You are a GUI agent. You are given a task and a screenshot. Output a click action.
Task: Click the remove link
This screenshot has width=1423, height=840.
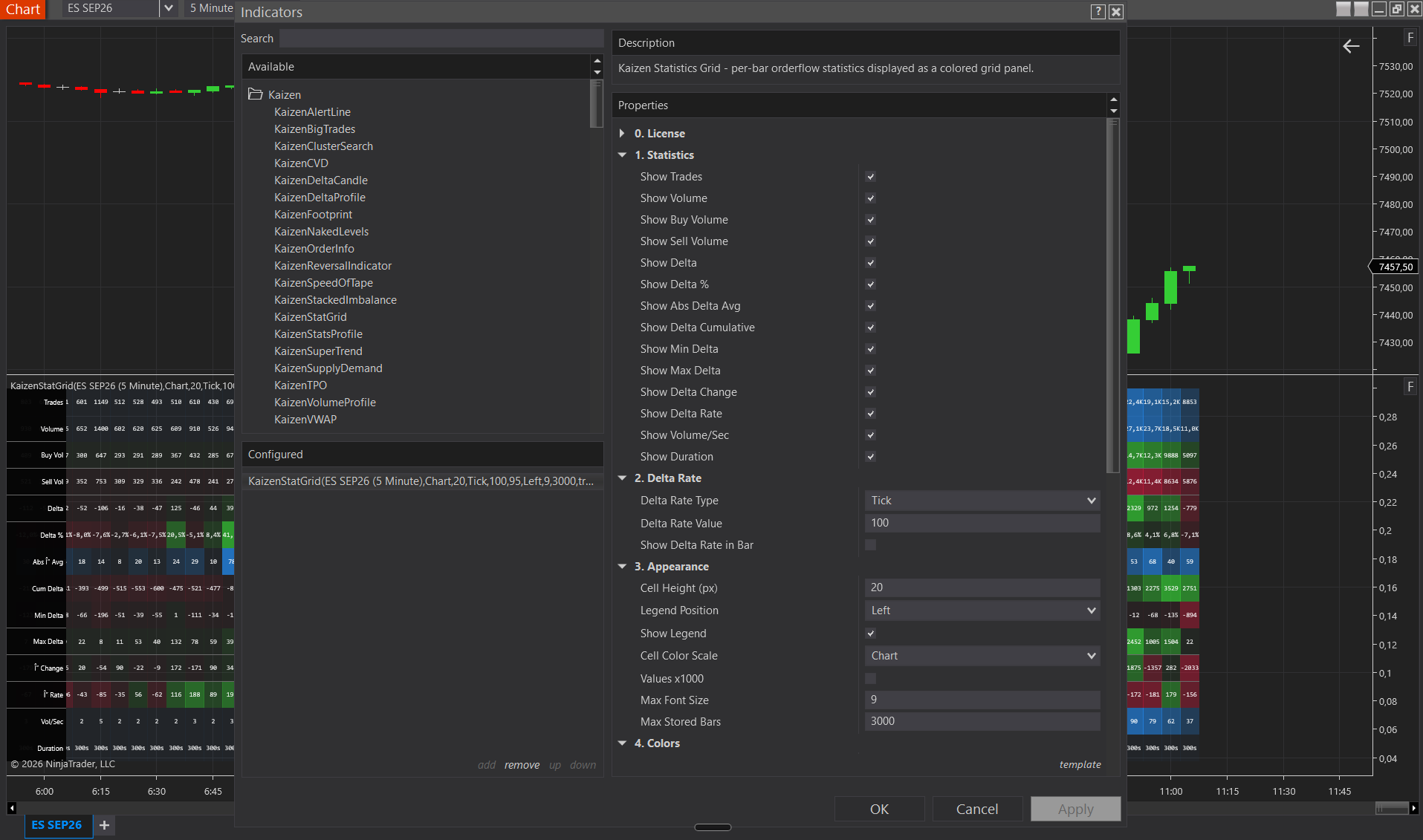[x=522, y=765]
